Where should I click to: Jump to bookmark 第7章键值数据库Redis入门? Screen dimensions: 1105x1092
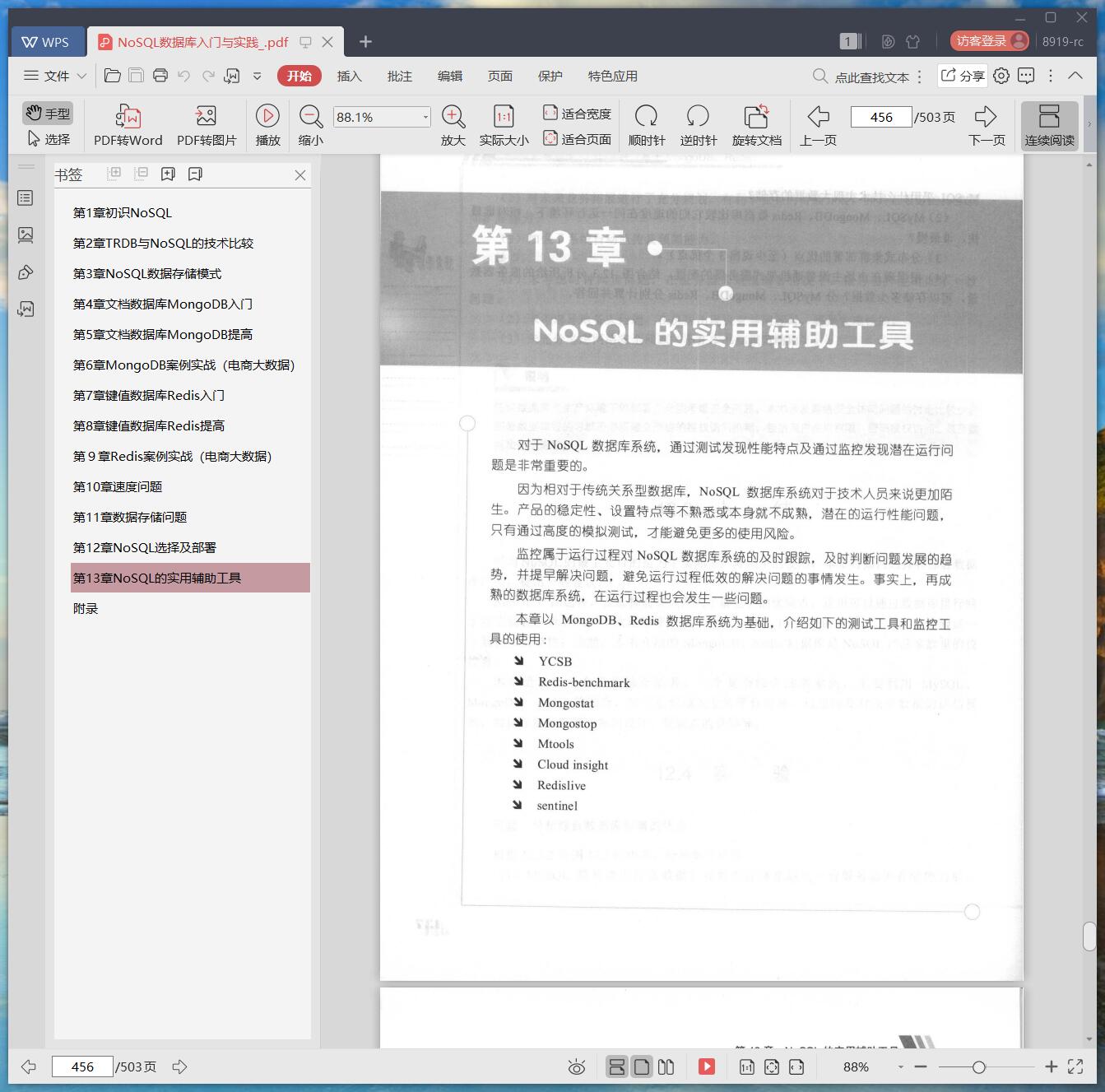click(x=149, y=395)
